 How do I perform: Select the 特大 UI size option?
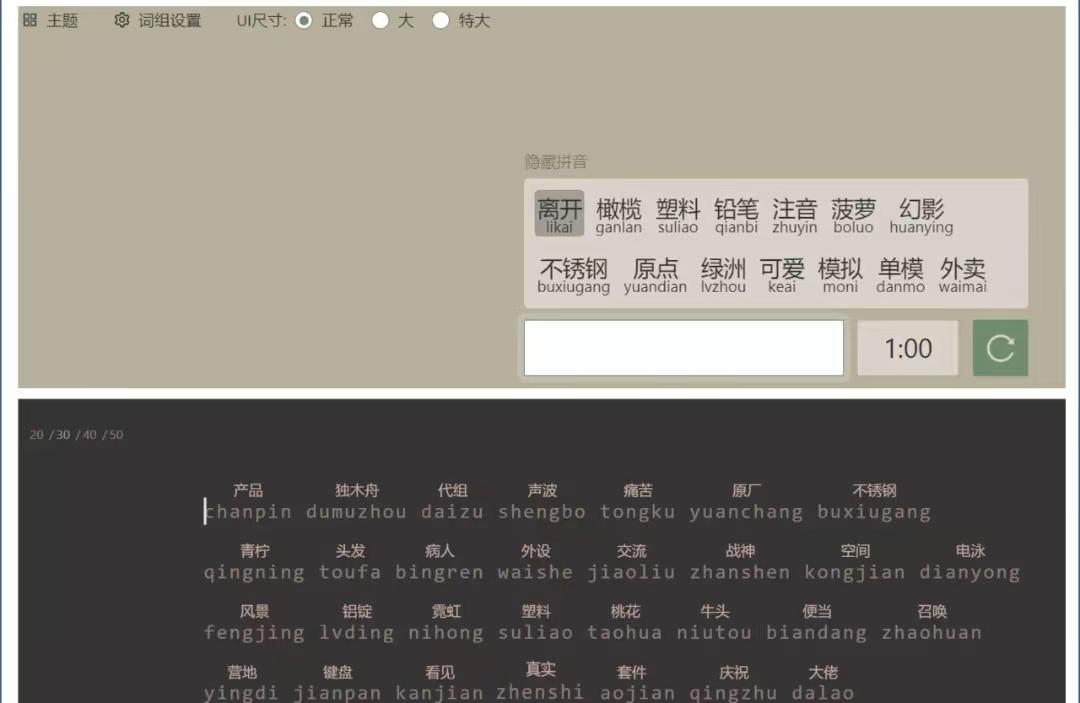tap(440, 20)
